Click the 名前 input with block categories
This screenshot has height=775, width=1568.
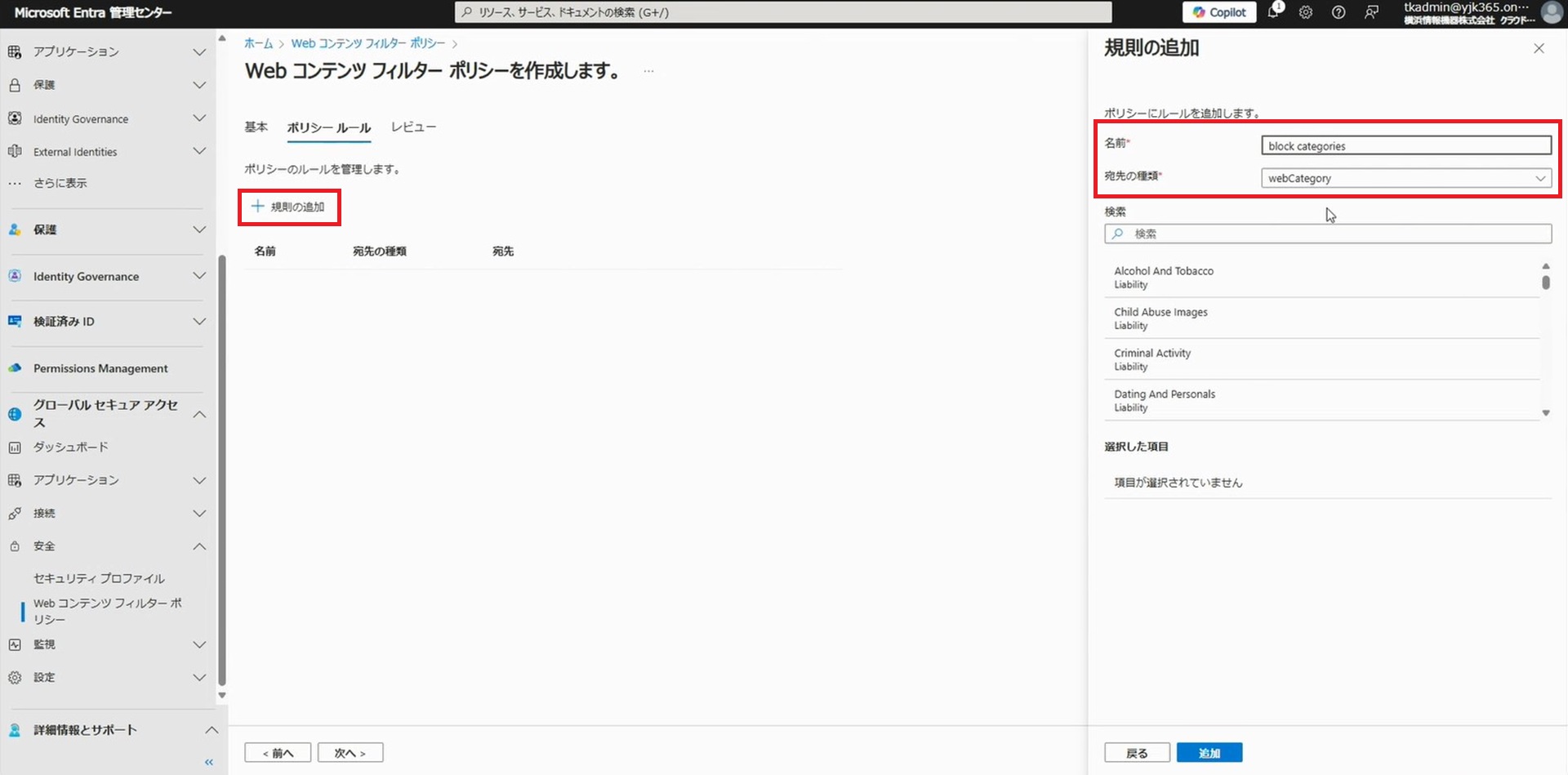(x=1405, y=145)
